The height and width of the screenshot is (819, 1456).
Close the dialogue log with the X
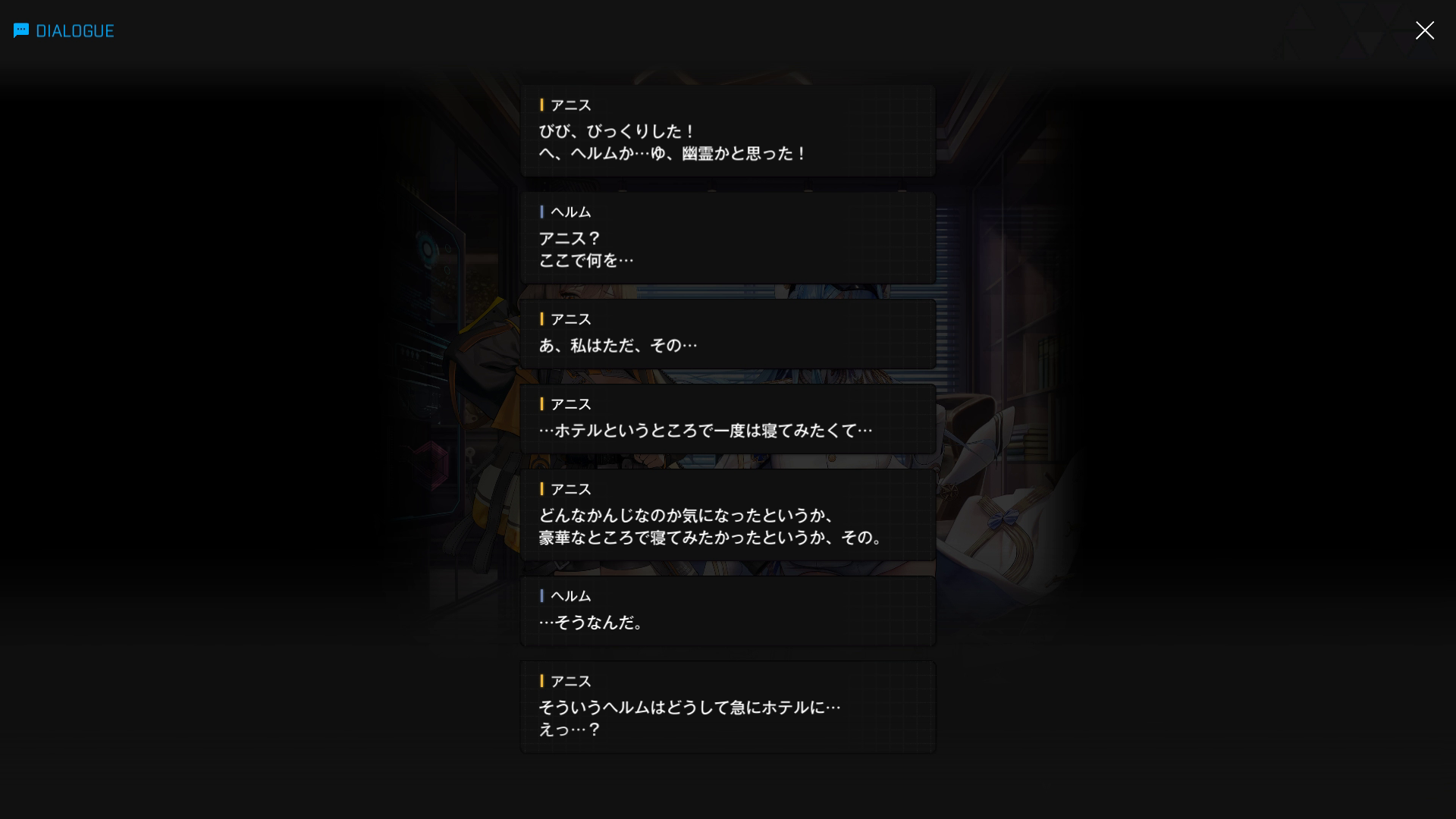(x=1424, y=30)
